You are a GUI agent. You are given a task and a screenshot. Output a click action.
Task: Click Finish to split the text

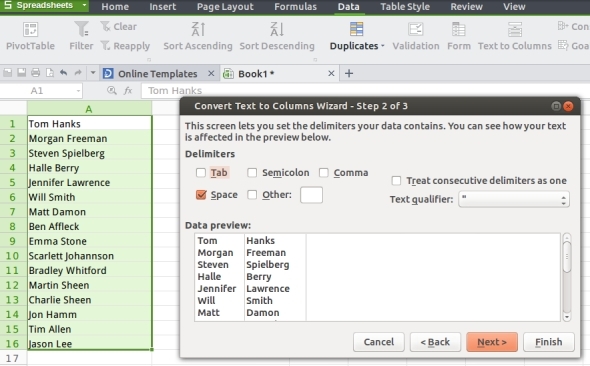[x=549, y=342]
